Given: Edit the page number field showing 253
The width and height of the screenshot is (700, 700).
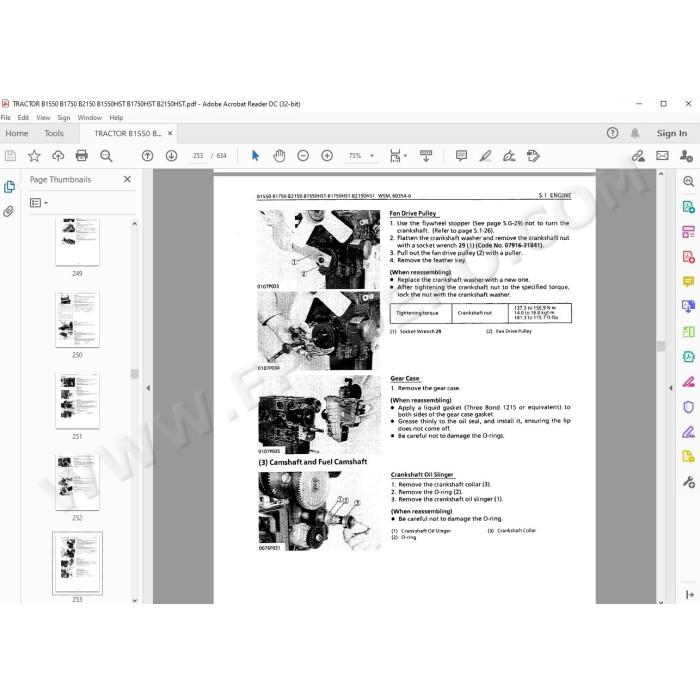Looking at the screenshot, I should click(x=198, y=156).
